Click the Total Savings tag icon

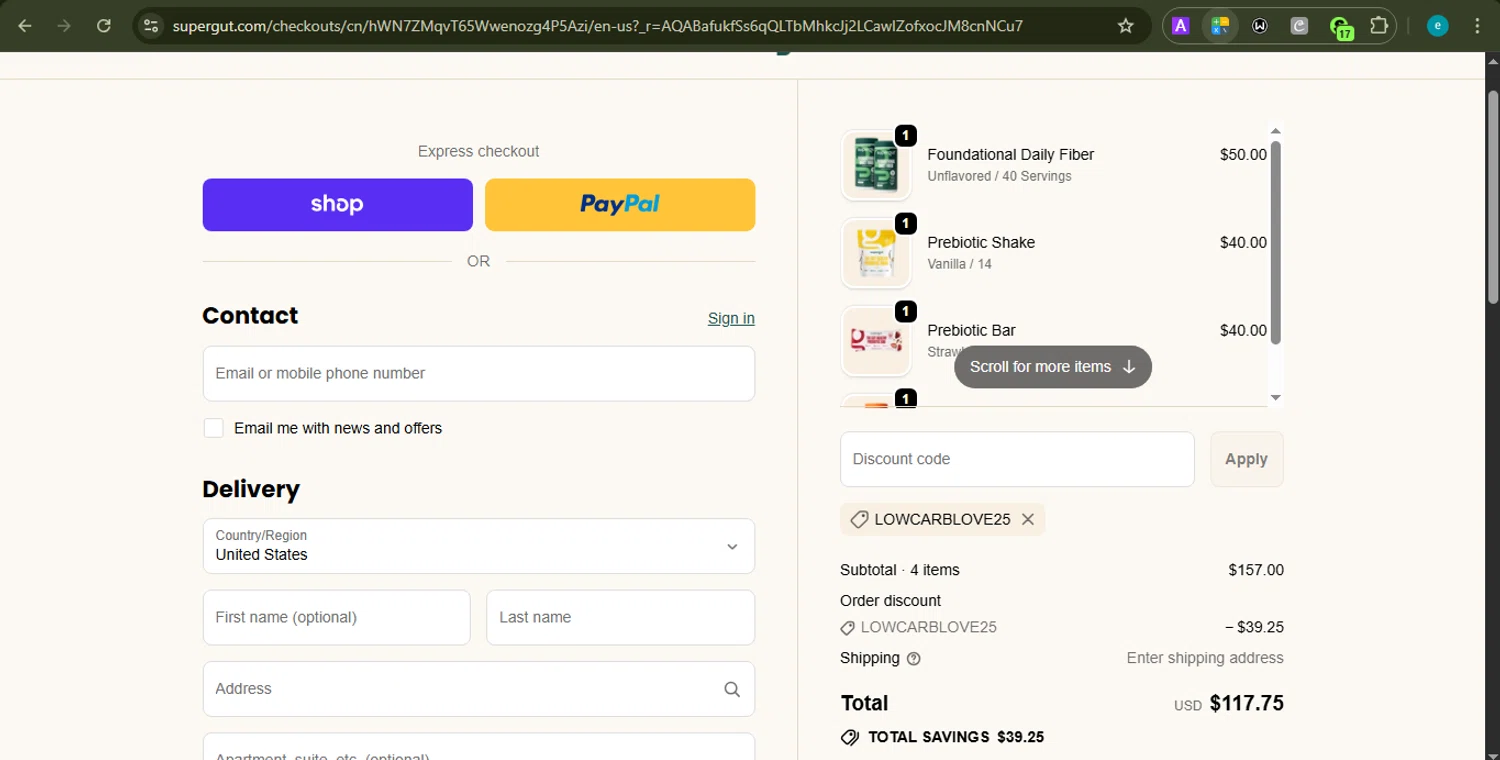pos(850,737)
